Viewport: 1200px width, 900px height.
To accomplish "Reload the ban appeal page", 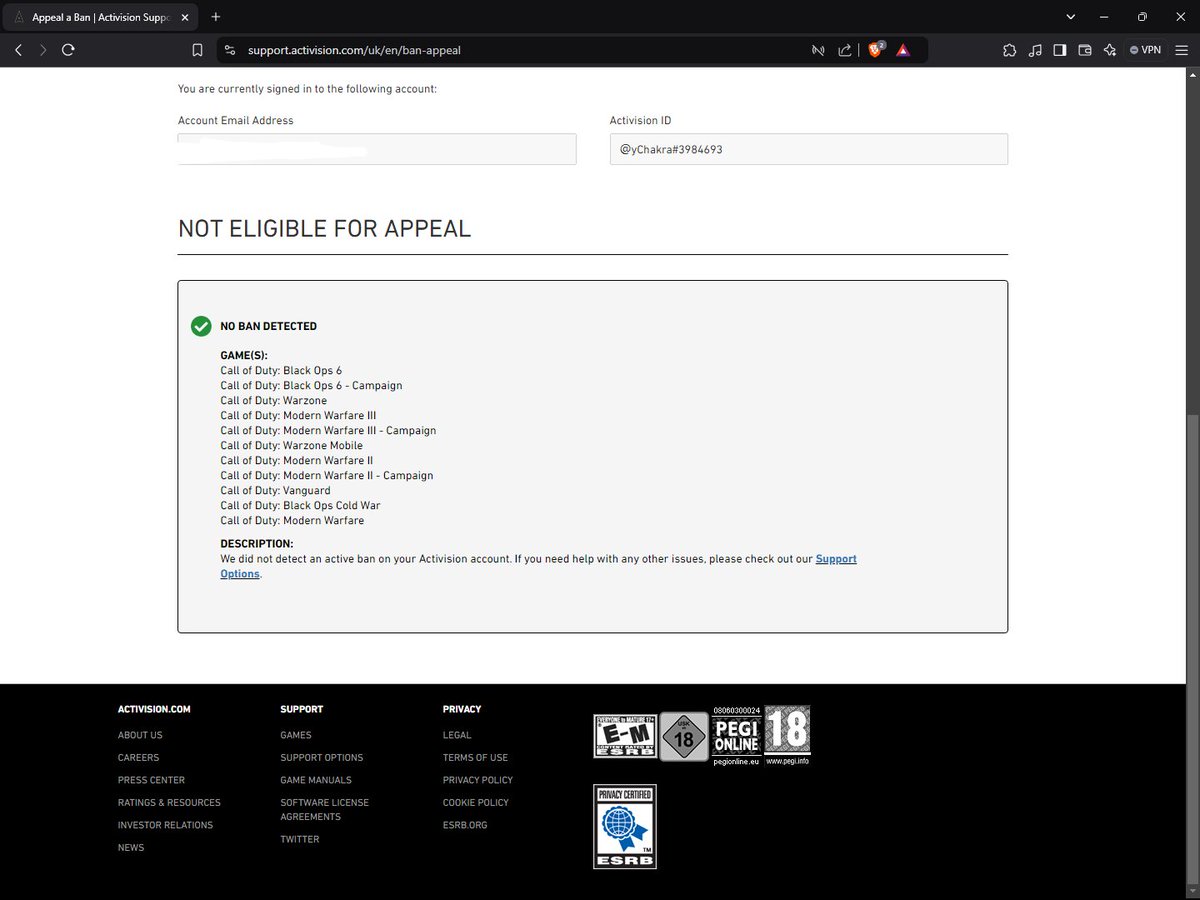I will [68, 49].
